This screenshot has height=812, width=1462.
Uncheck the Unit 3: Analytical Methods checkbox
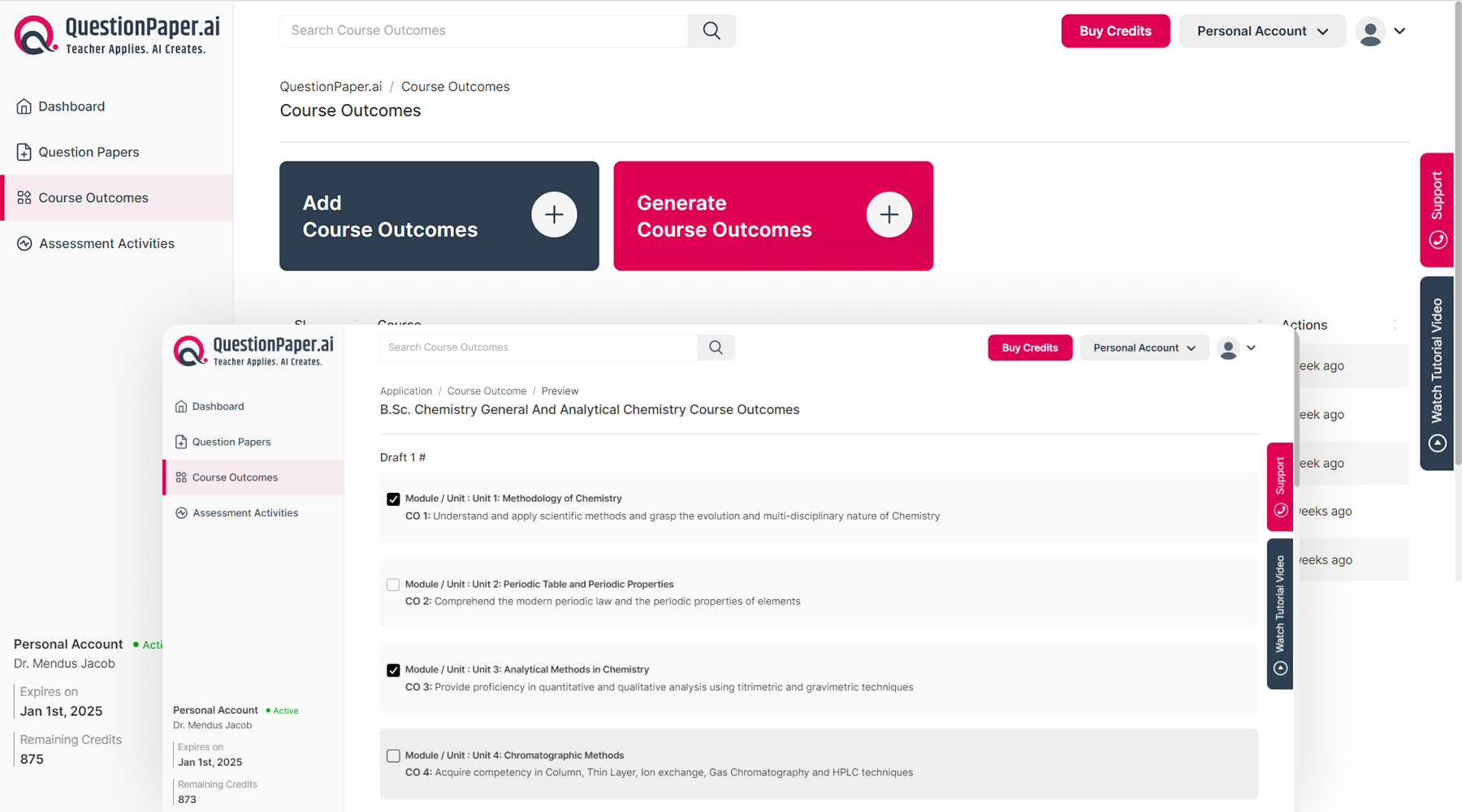tap(393, 671)
